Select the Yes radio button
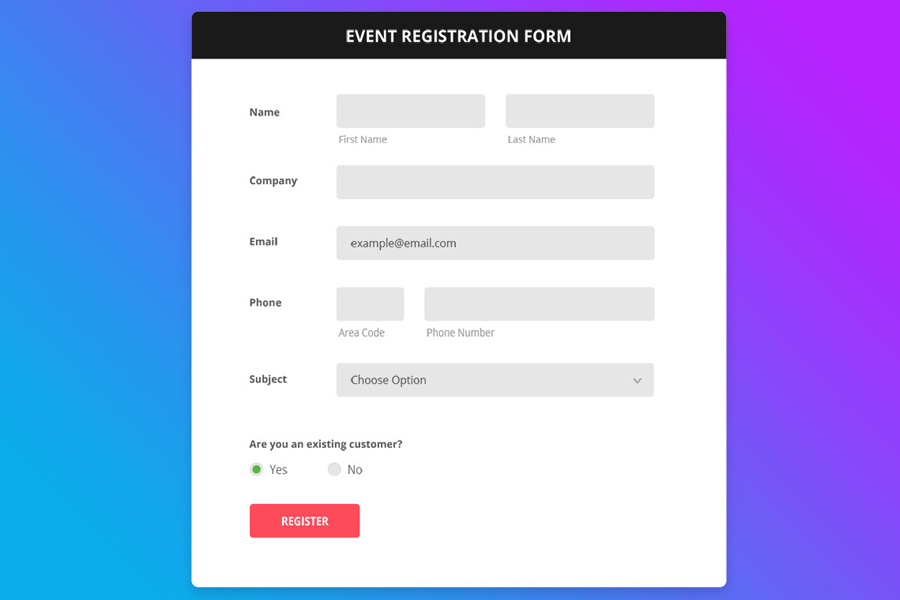Viewport: 900px width, 600px height. click(257, 470)
